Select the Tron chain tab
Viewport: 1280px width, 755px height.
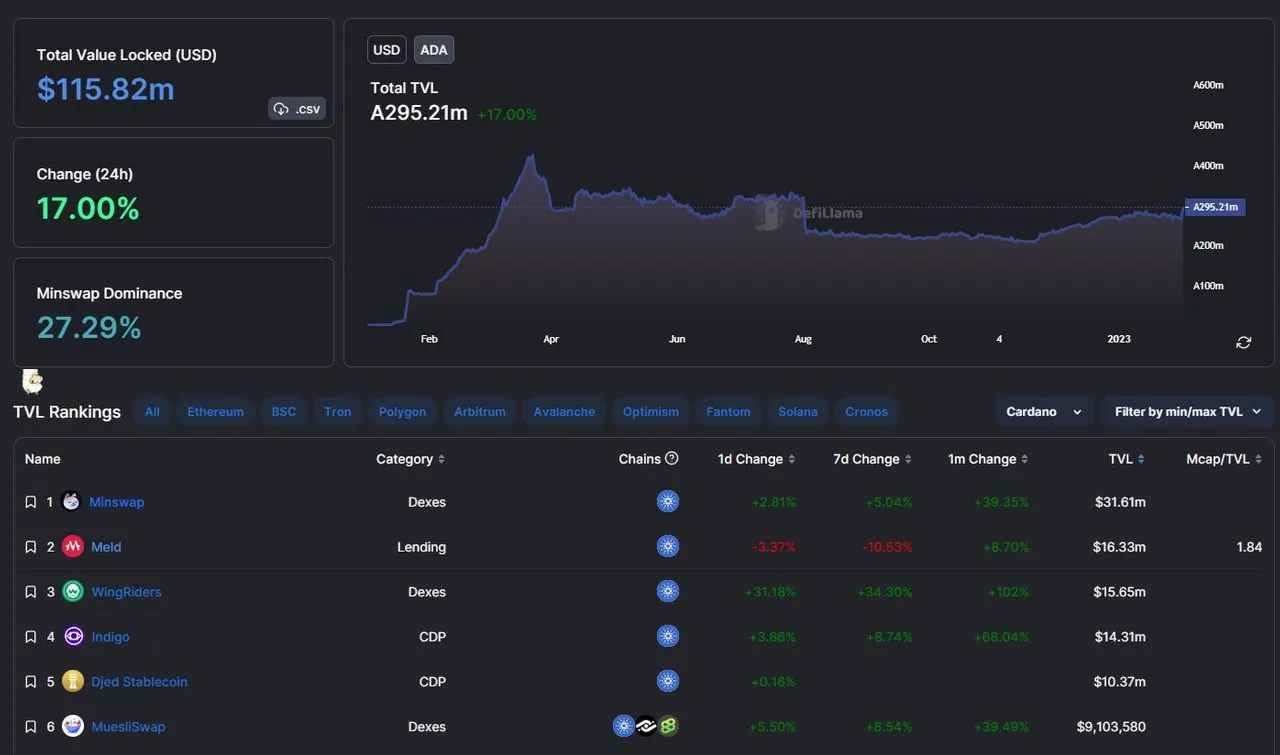tap(338, 412)
